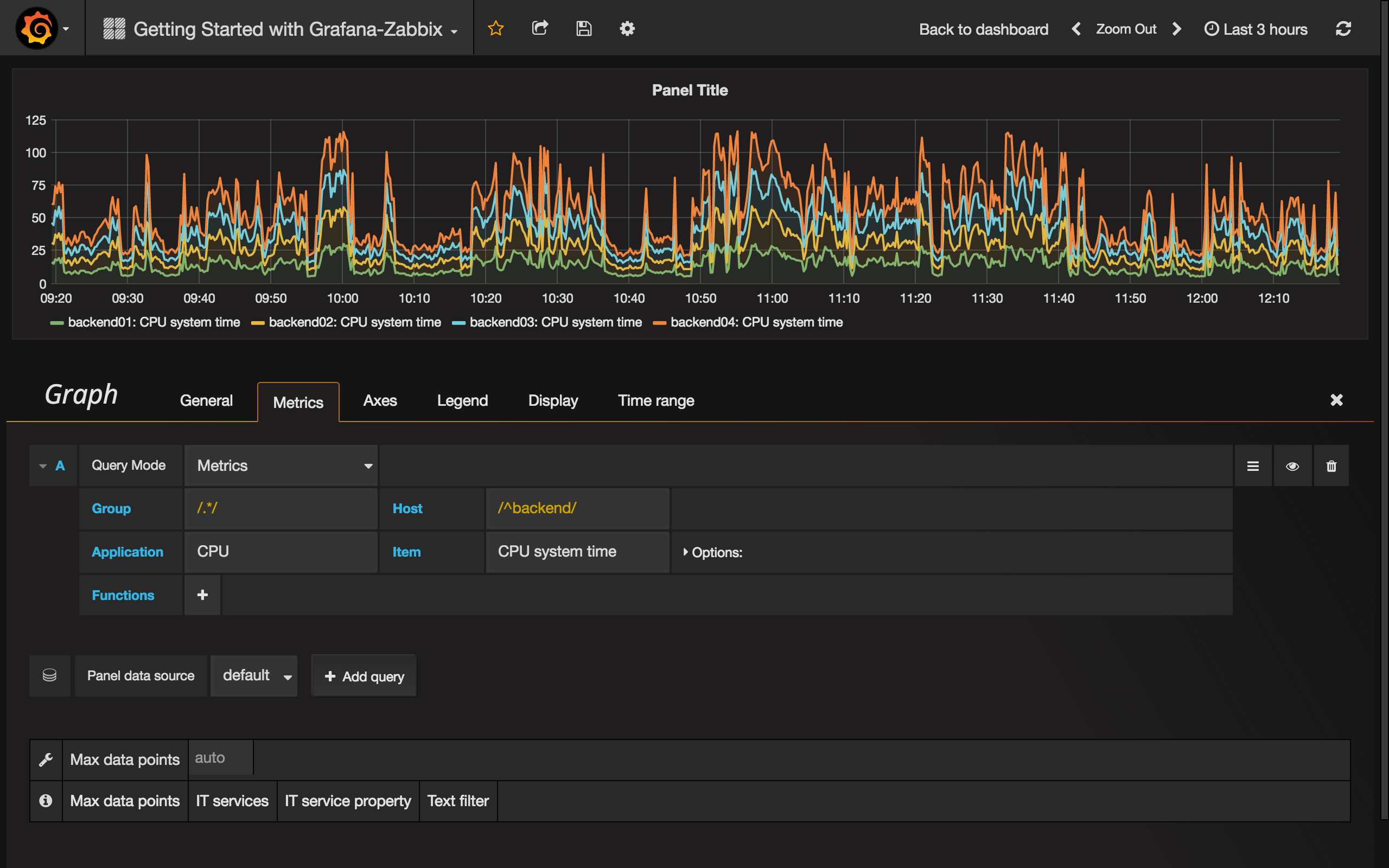Open the query A menu icon
The height and width of the screenshot is (868, 1389).
[1253, 465]
